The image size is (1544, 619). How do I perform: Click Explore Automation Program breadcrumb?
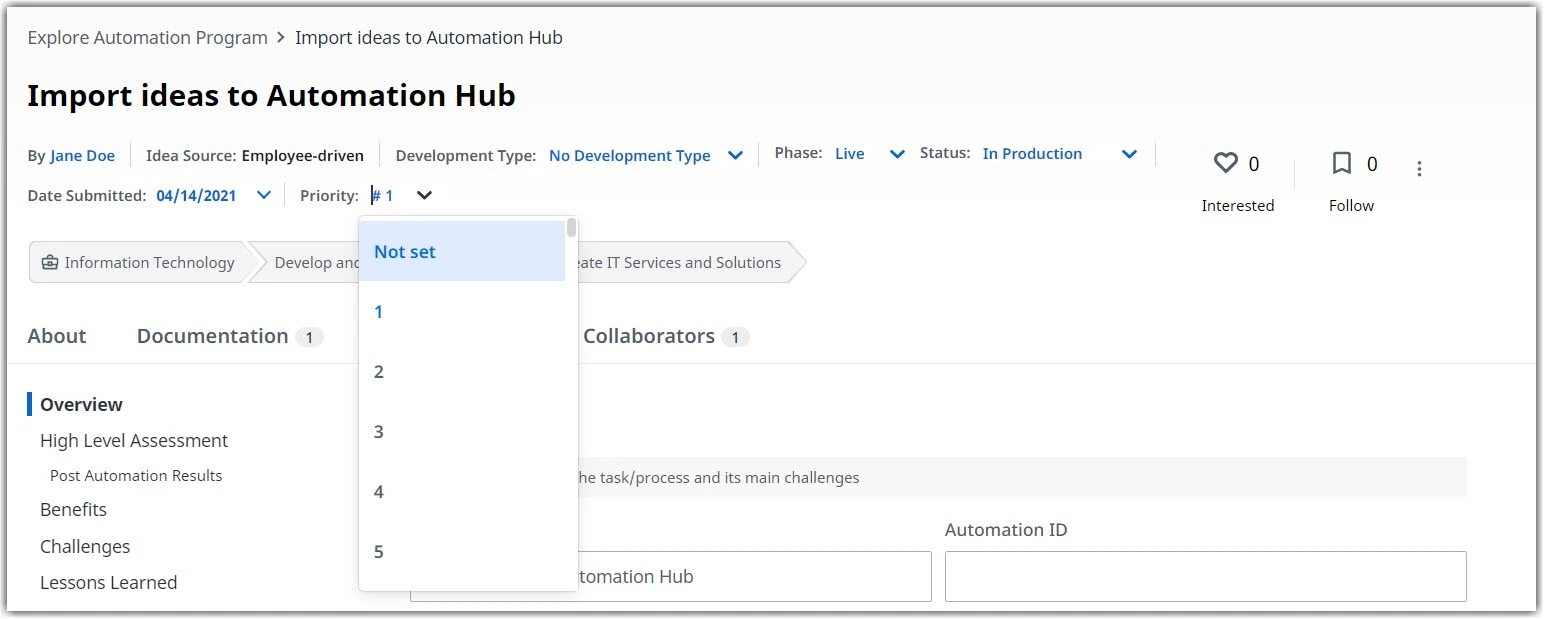147,38
